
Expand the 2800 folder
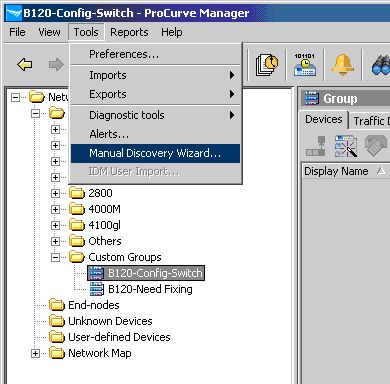coord(55,193)
